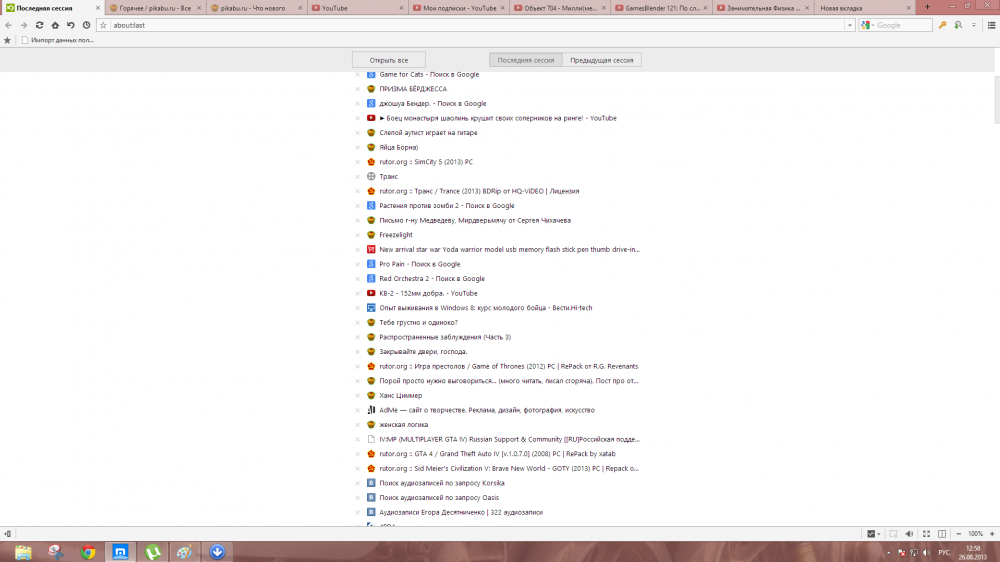Open the 'Red Orchestra 2' search link
1000x562 pixels.
point(431,279)
